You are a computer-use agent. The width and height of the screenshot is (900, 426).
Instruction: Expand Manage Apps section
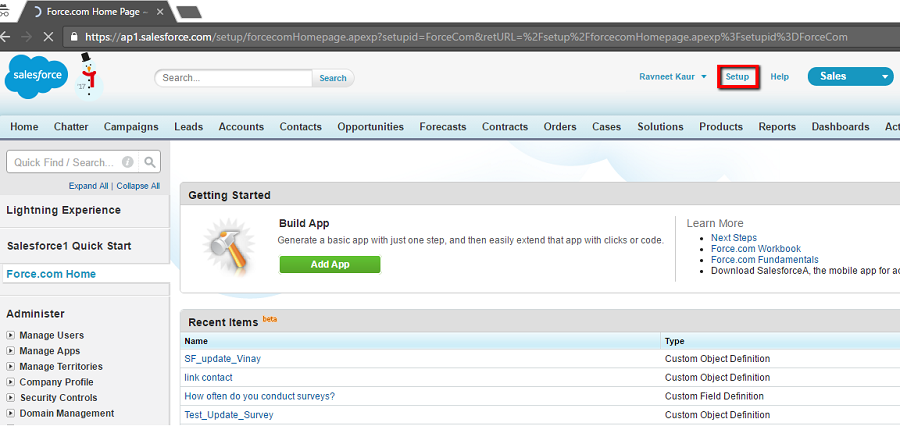[10, 351]
